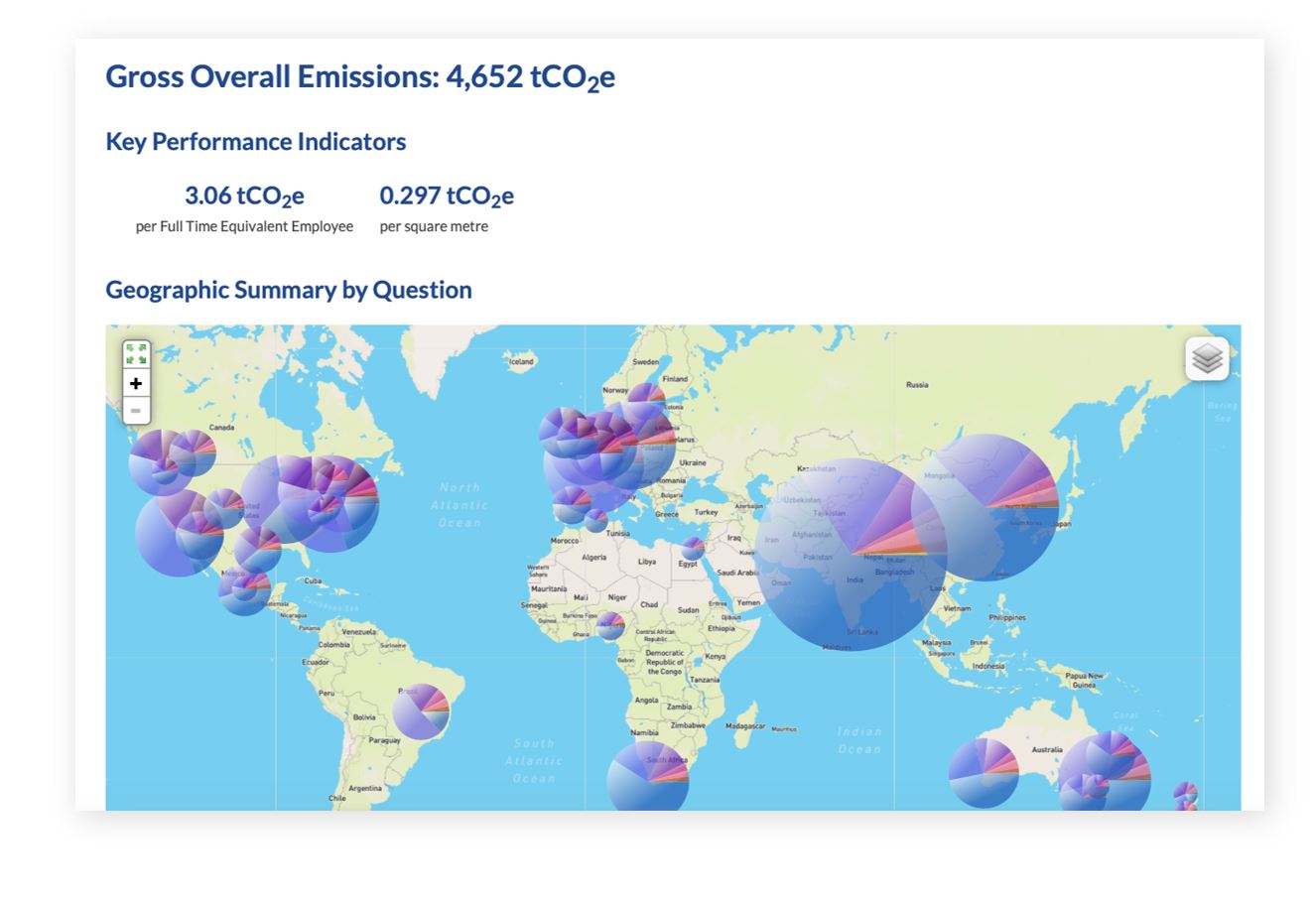Open the map layers control
The height and width of the screenshot is (902, 1316).
click(1207, 358)
